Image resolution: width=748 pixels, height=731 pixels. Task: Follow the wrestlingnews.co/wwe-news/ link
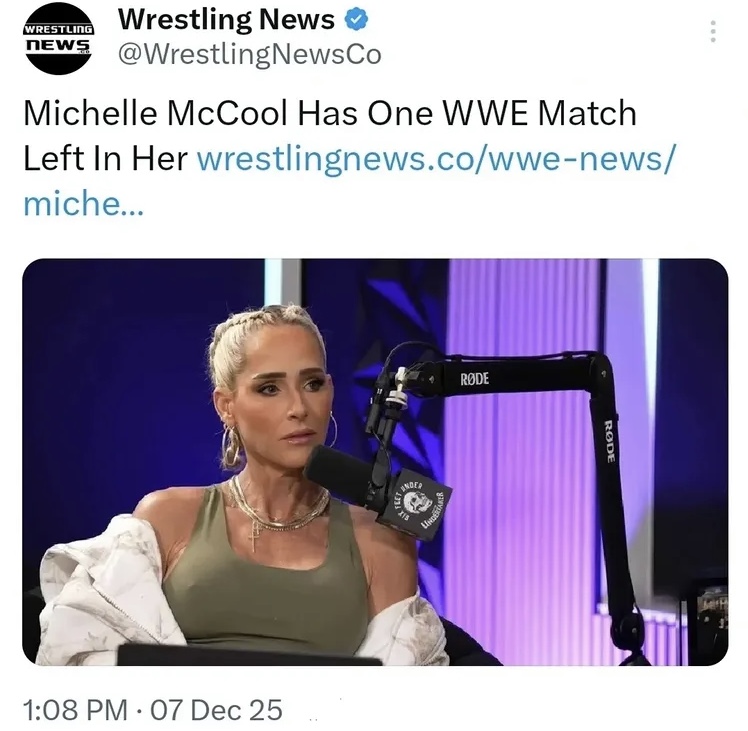436,158
